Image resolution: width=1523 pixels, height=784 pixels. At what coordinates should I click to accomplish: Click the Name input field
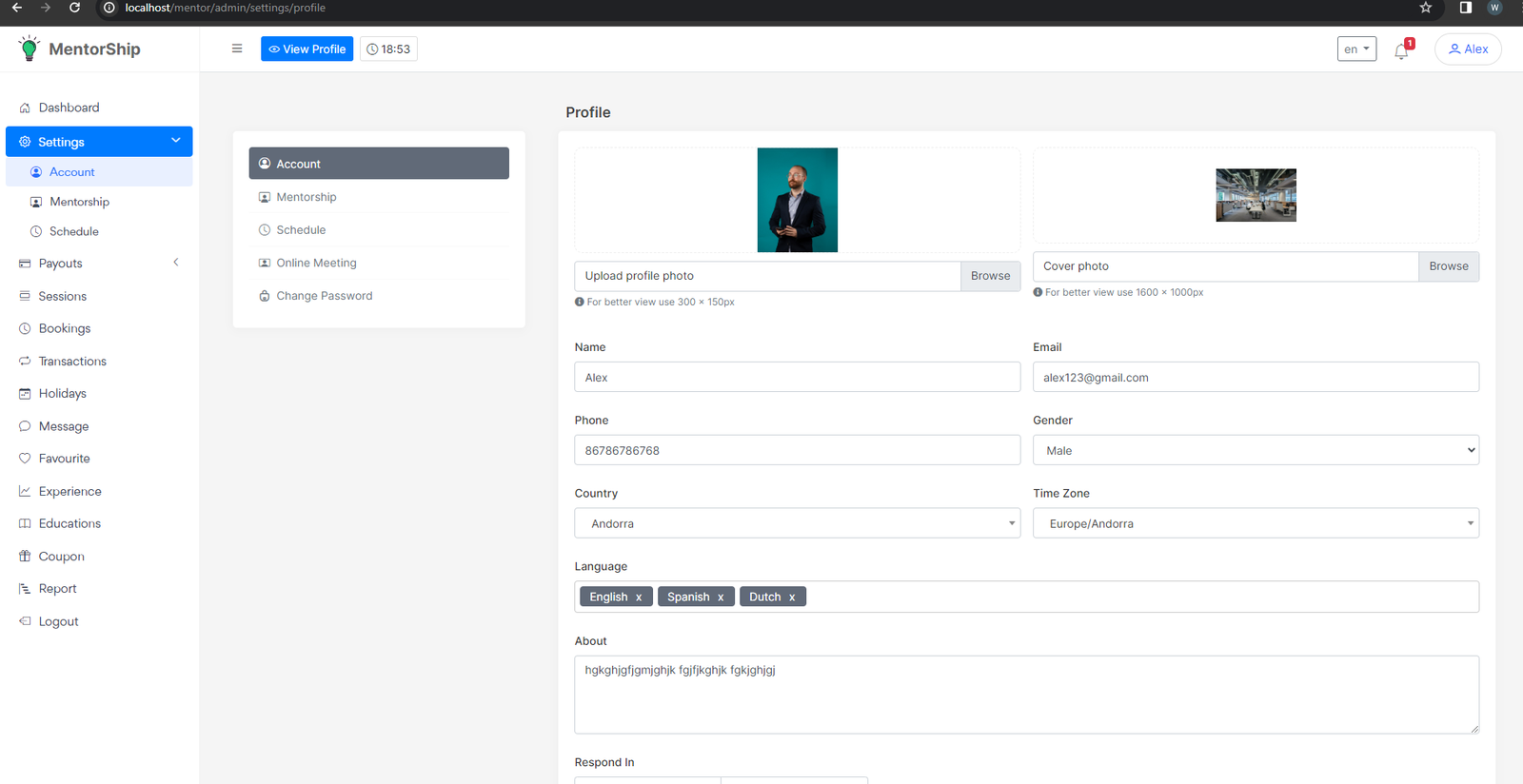click(x=797, y=378)
